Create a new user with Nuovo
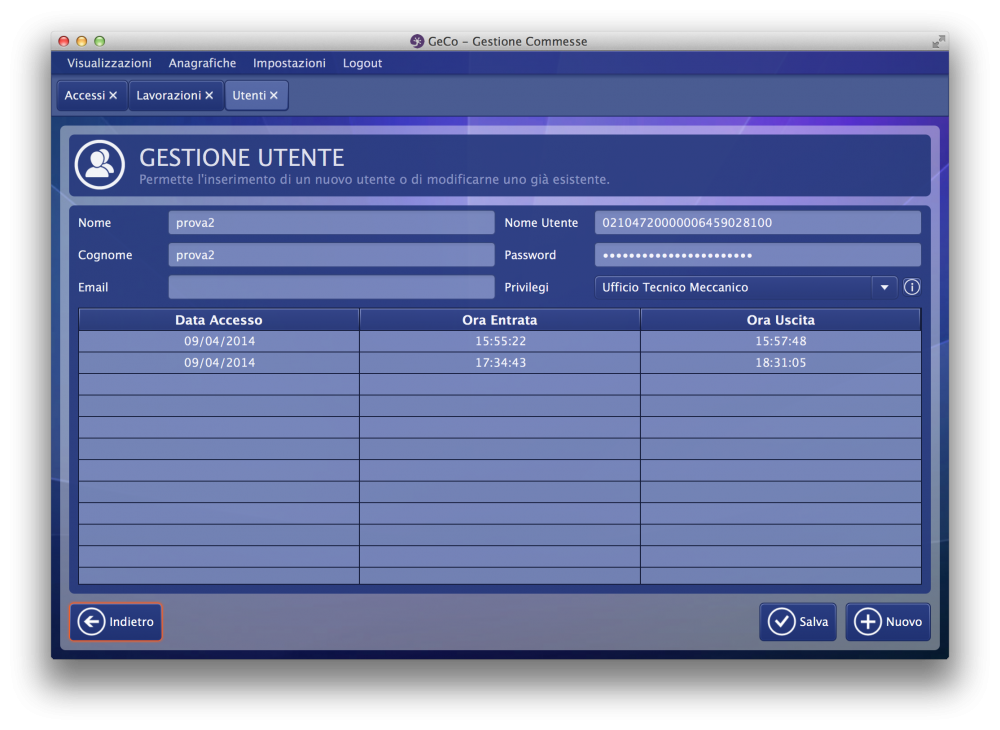1000x730 pixels. pos(888,622)
